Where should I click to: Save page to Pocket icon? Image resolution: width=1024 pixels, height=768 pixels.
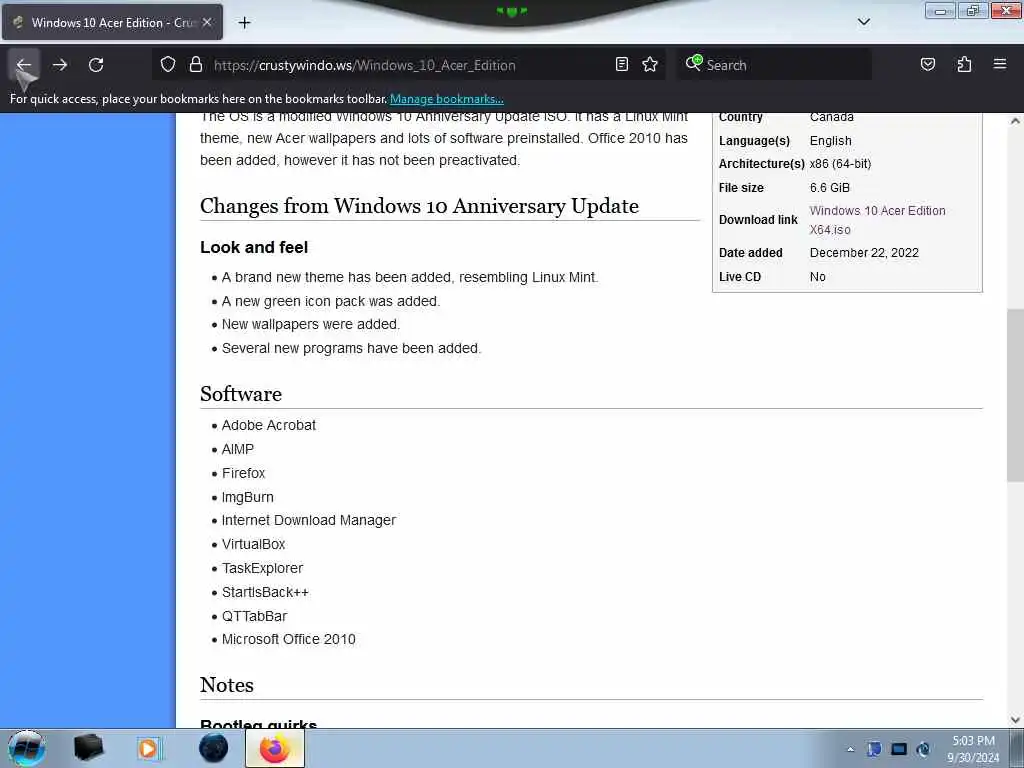pyautogui.click(x=927, y=65)
